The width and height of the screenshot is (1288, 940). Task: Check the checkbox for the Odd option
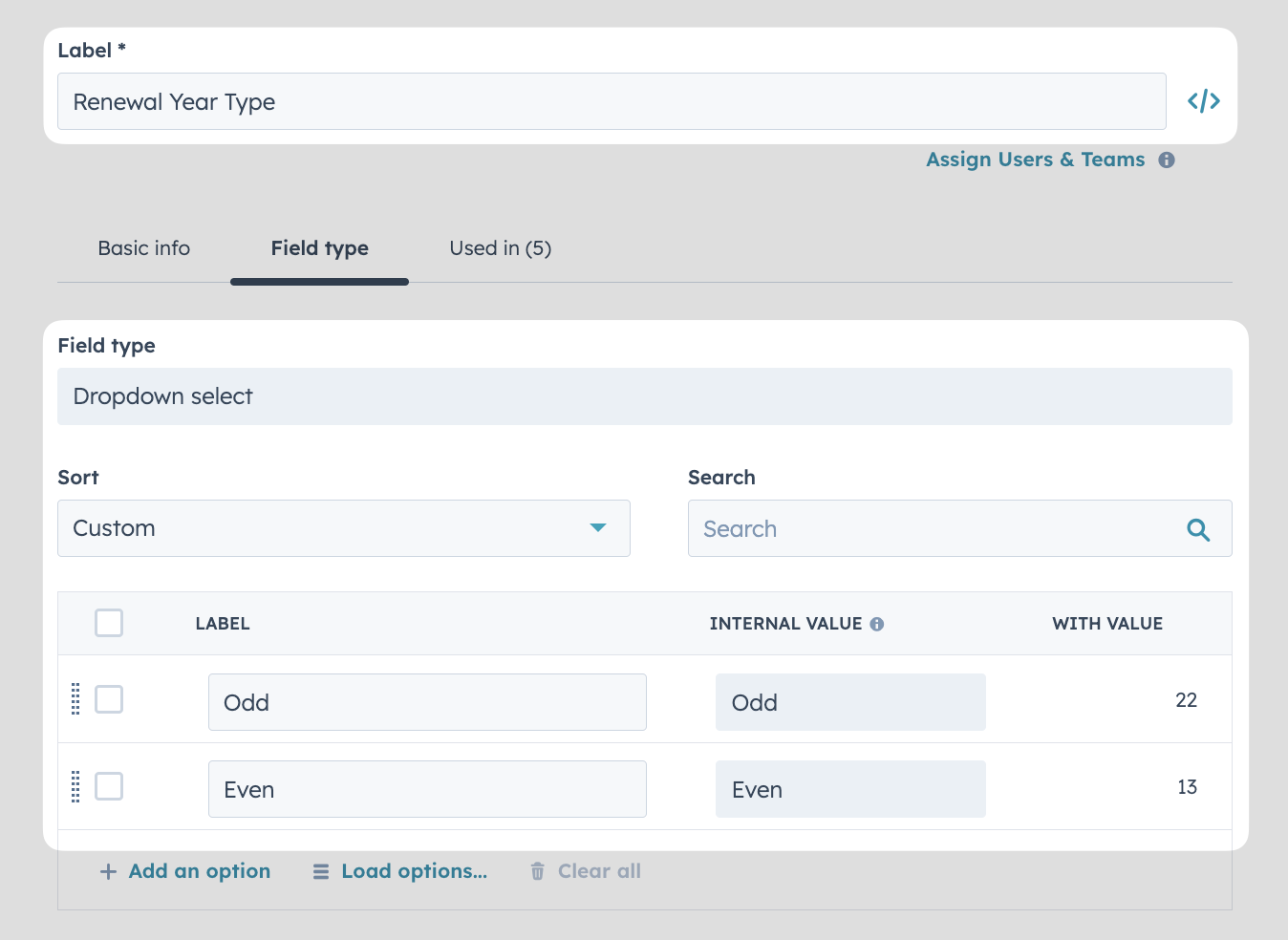pos(109,699)
